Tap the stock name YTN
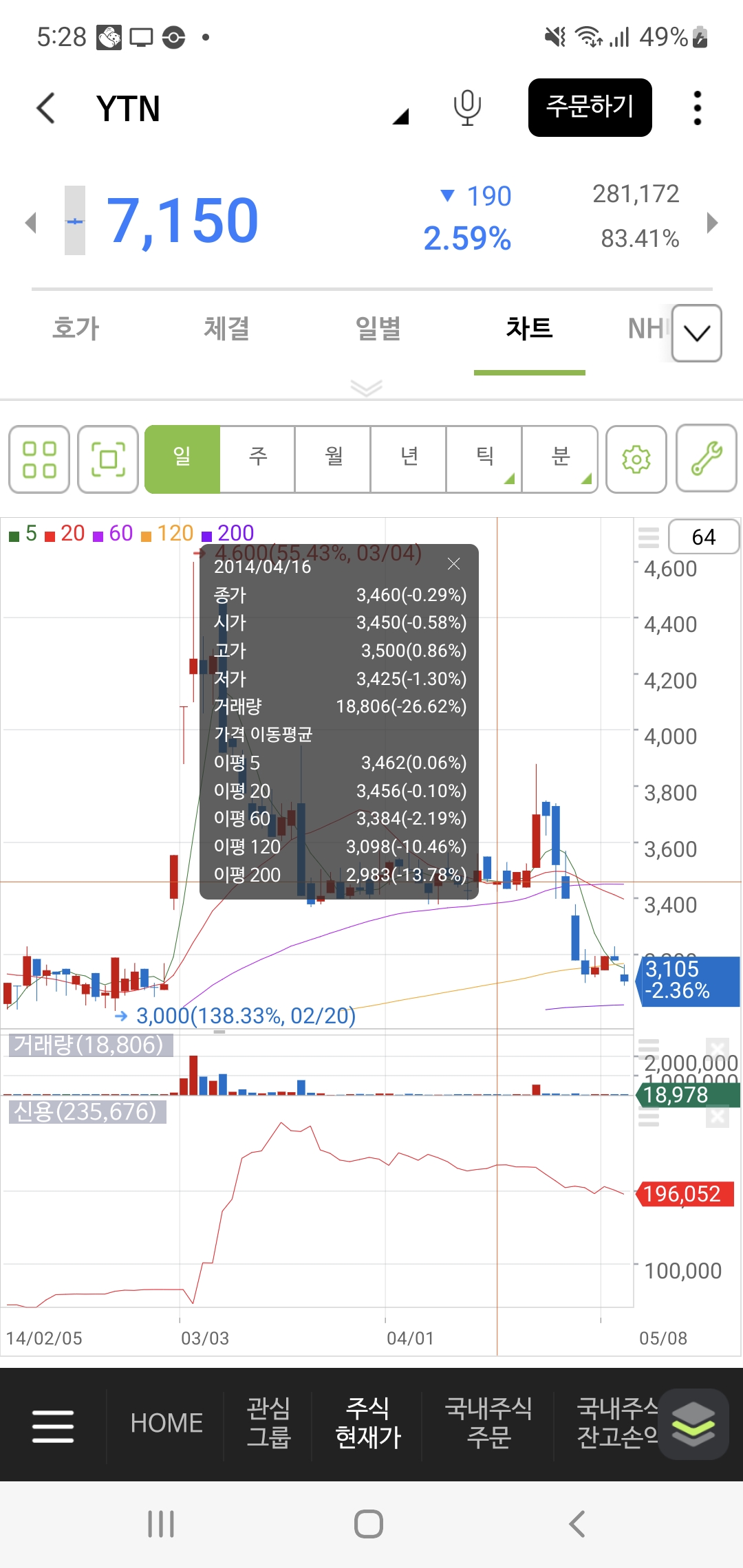Viewport: 743px width, 1568px height. [x=128, y=109]
